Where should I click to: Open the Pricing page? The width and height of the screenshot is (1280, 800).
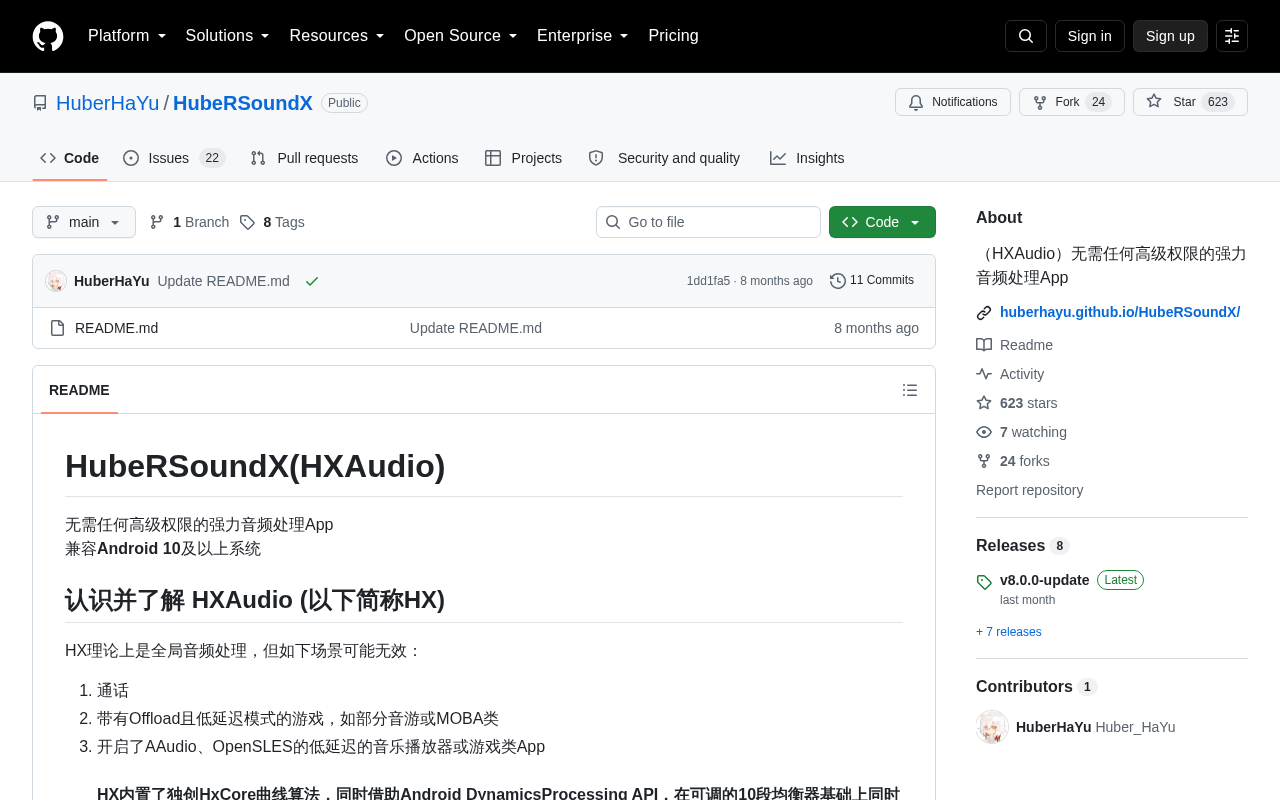[673, 36]
